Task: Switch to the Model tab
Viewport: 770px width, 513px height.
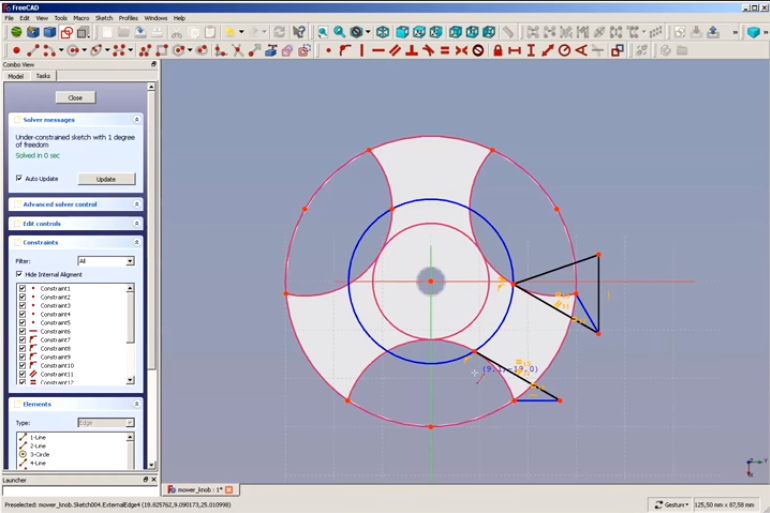Action: tap(16, 76)
